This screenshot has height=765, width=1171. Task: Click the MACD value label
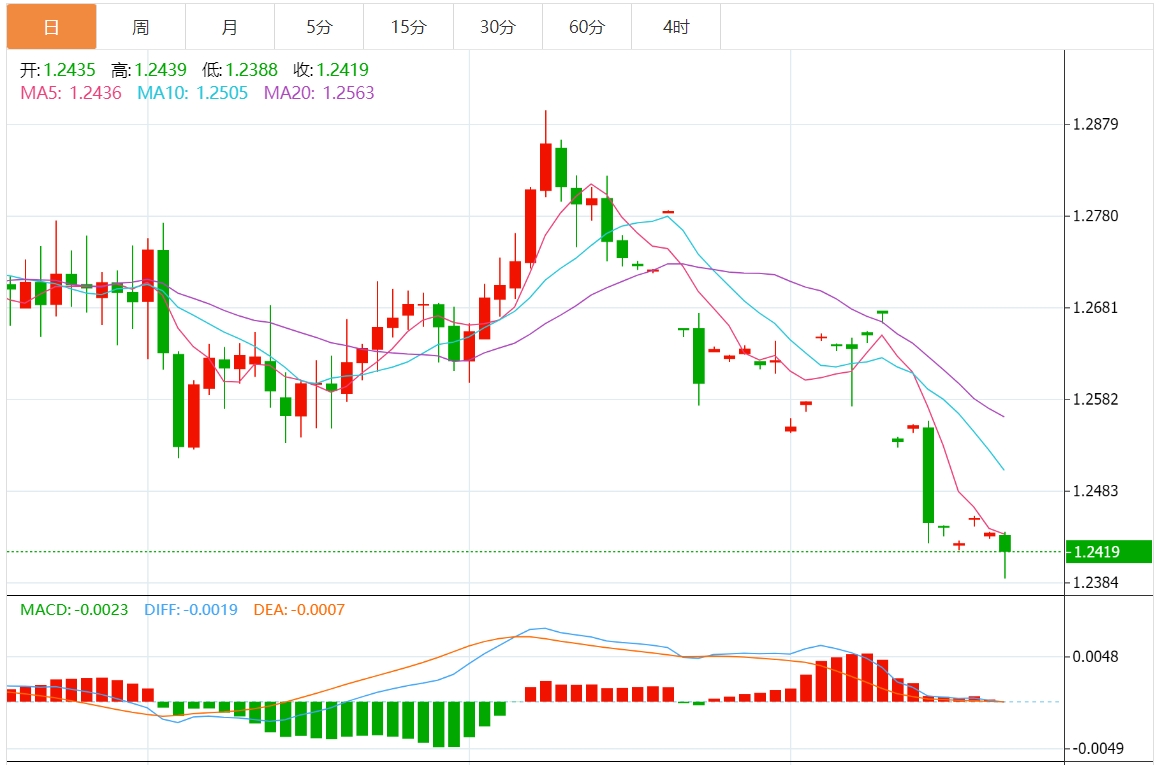[x=74, y=609]
